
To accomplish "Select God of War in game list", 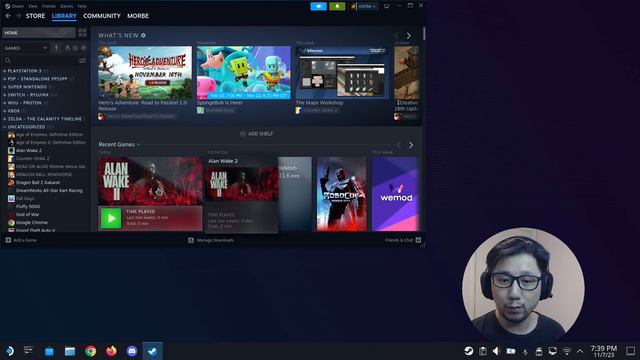I will (x=27, y=214).
